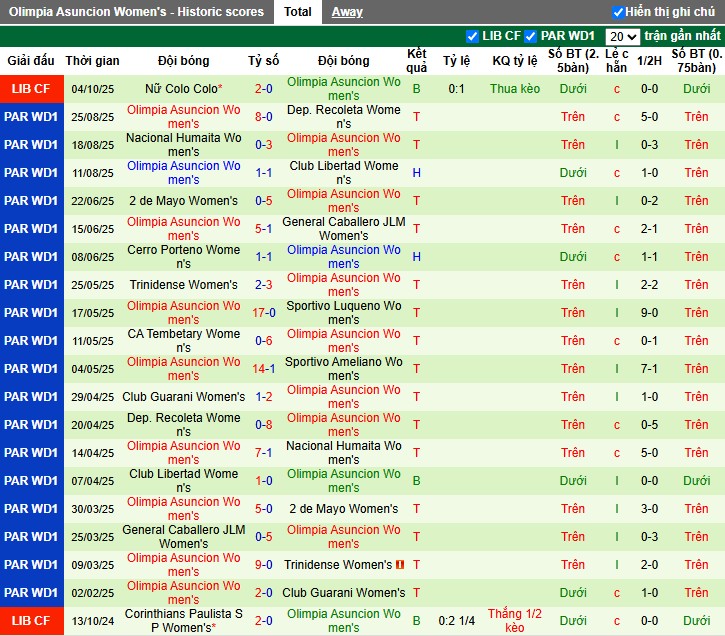Click the LIB CF league badge dated 13/10/24

click(31, 621)
